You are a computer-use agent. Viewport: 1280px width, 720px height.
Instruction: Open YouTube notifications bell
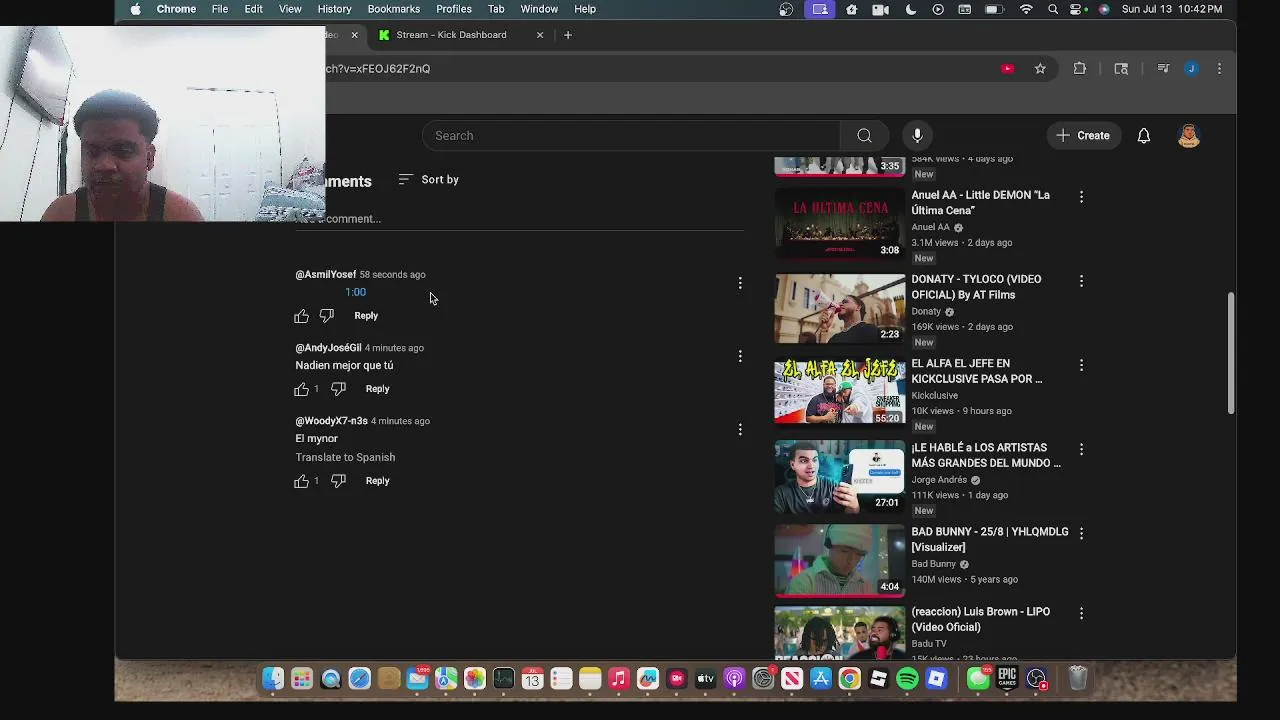(1144, 135)
